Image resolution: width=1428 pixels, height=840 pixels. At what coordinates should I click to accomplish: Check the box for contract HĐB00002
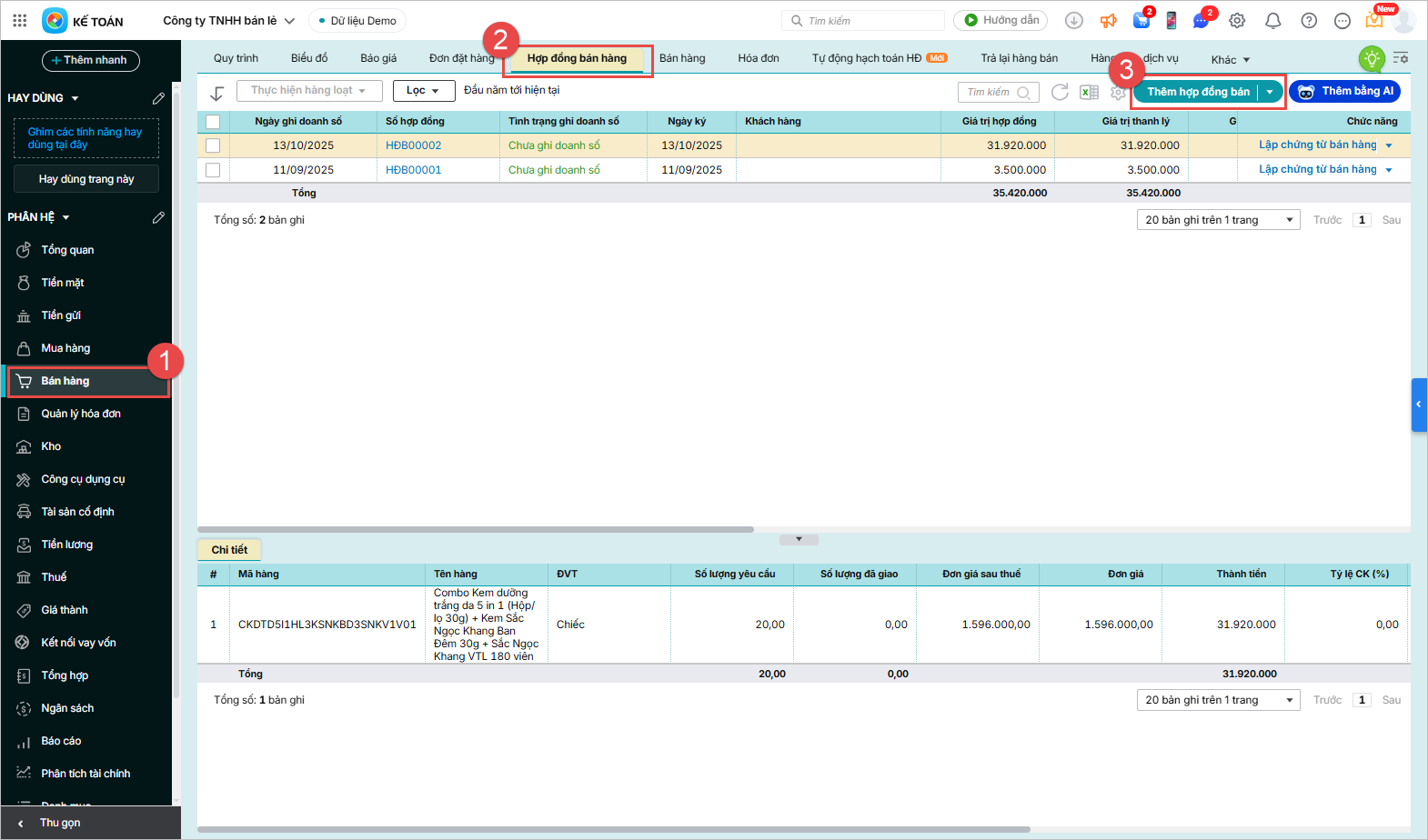click(213, 145)
